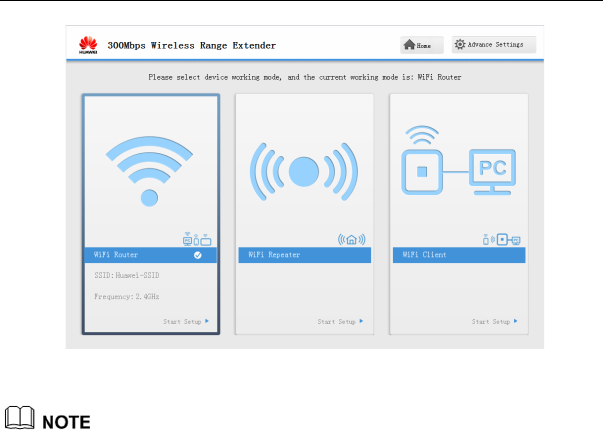Toggle the WiFi Router checkmark
Viewport: 603px width, 430px height.
(x=198, y=255)
